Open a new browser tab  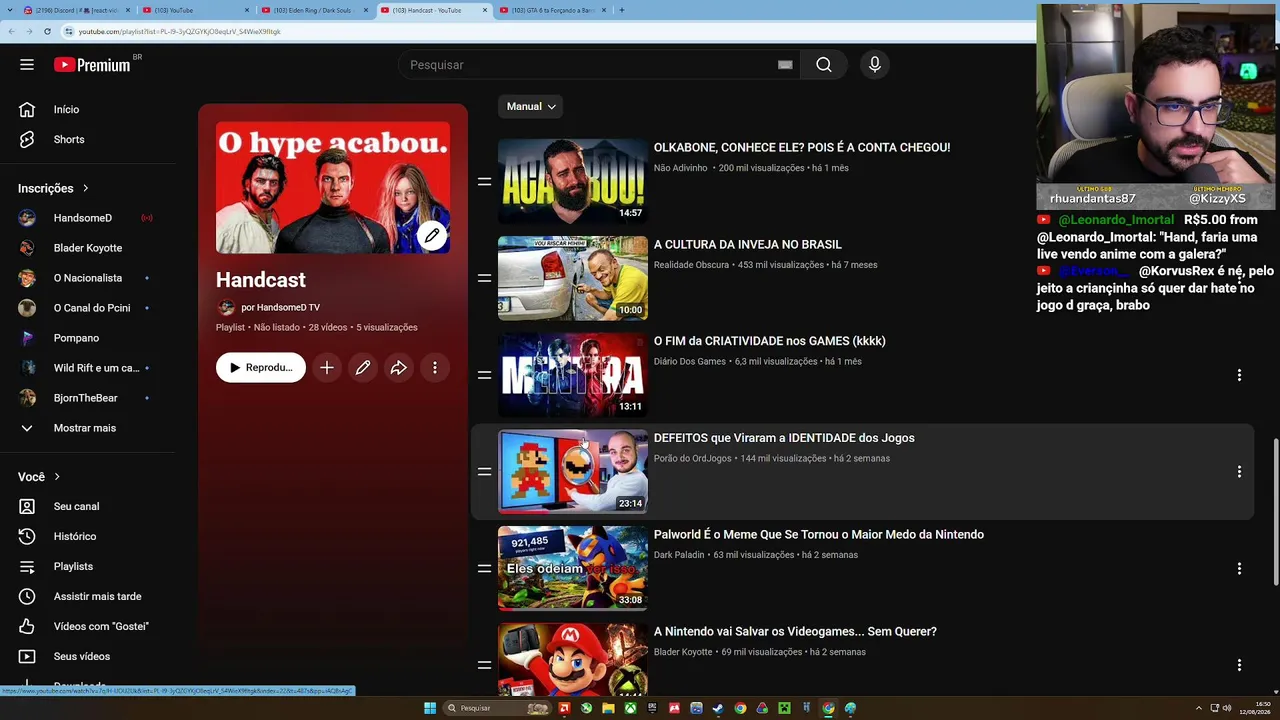[x=622, y=10]
